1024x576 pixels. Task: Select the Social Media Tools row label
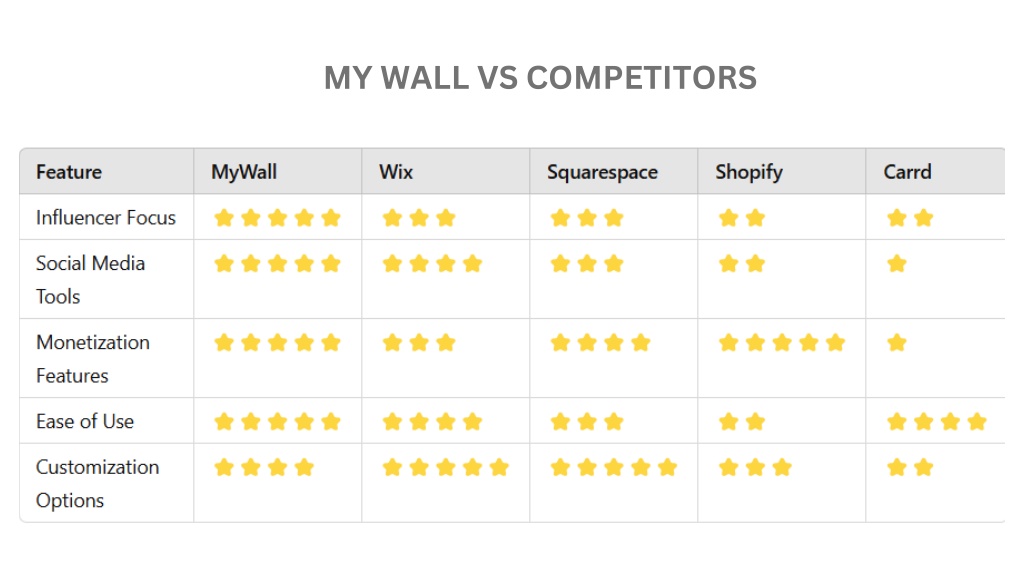click(x=90, y=280)
